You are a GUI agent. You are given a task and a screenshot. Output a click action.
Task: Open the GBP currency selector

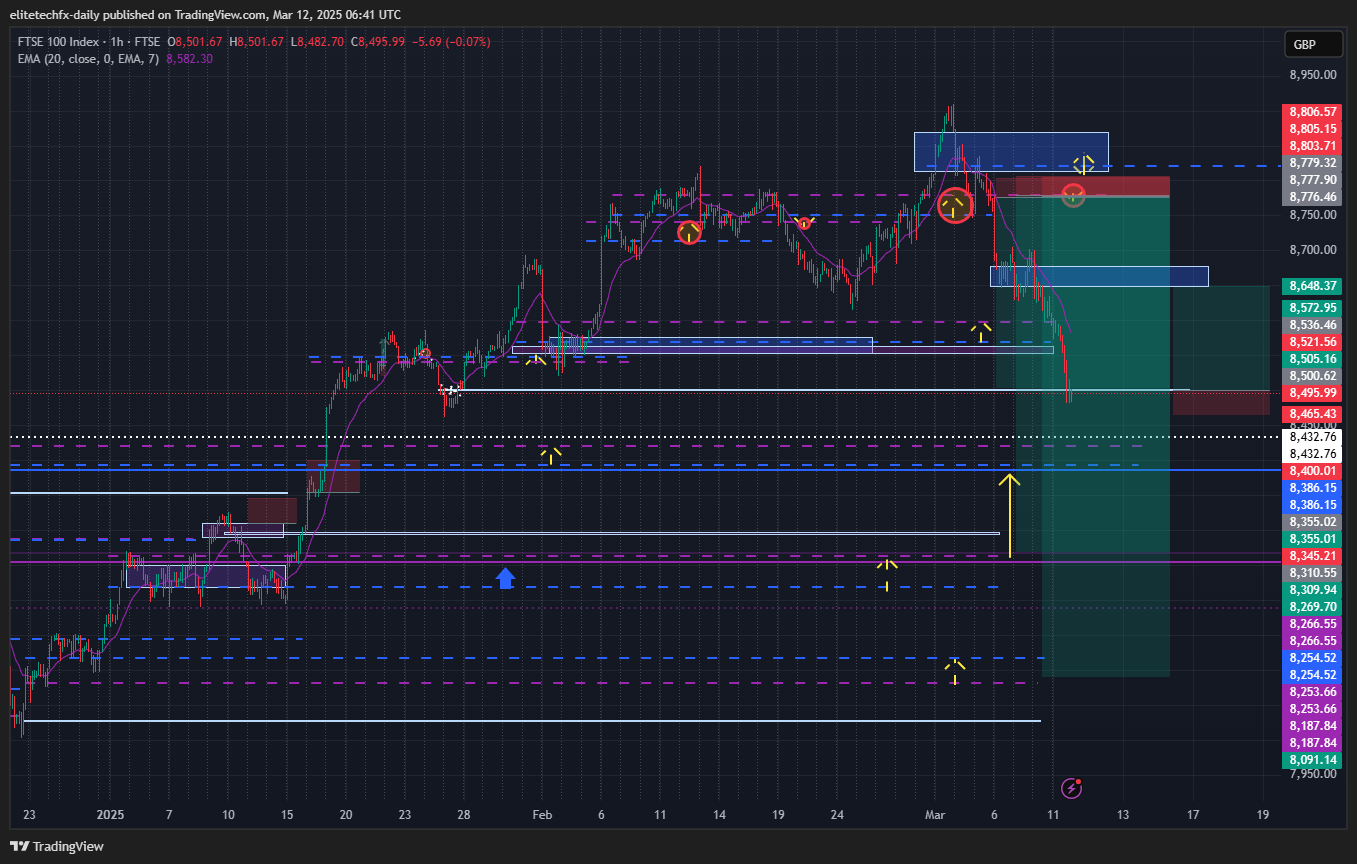pyautogui.click(x=1313, y=45)
